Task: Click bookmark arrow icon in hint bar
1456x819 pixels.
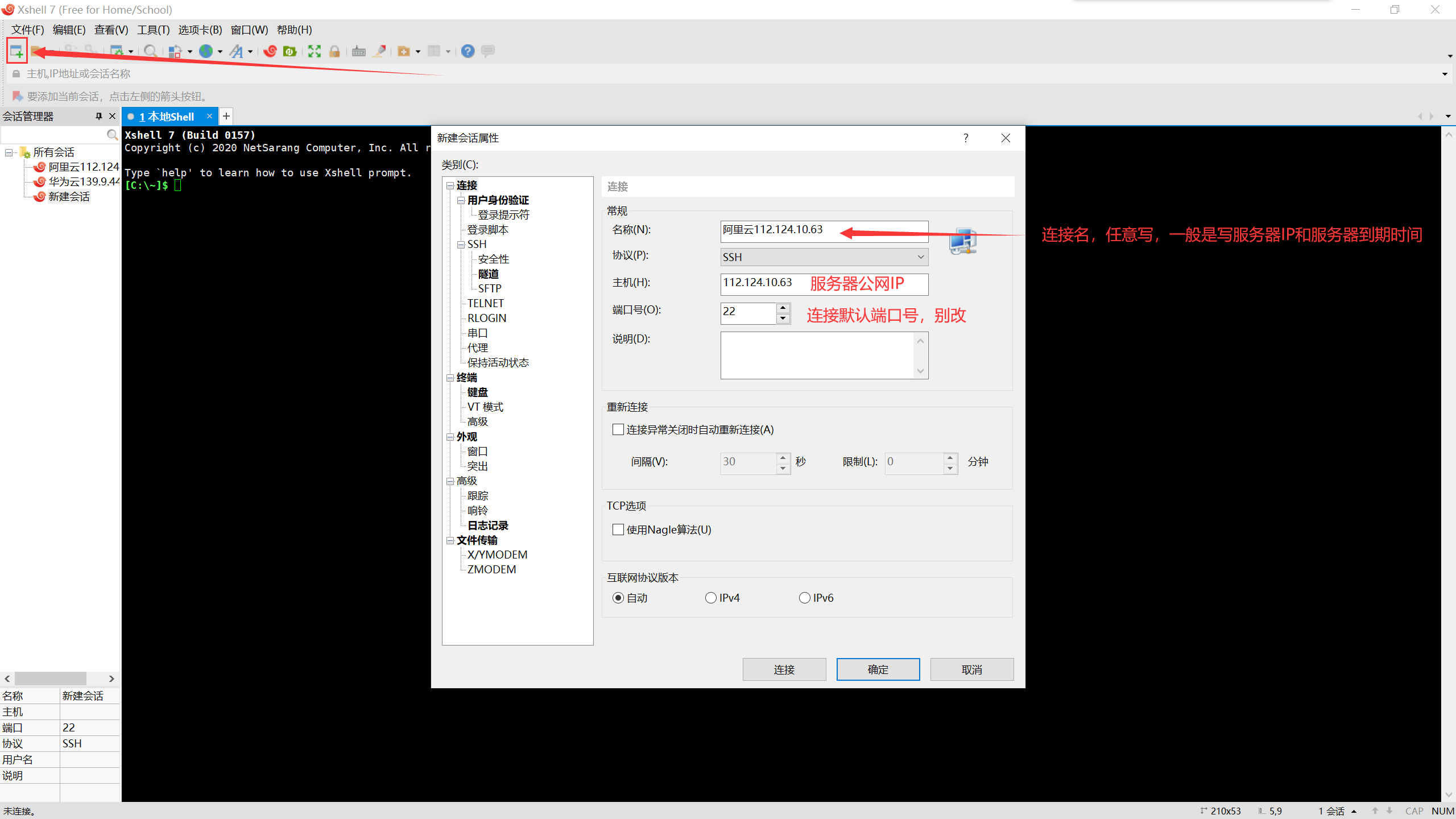Action: pyautogui.click(x=18, y=96)
